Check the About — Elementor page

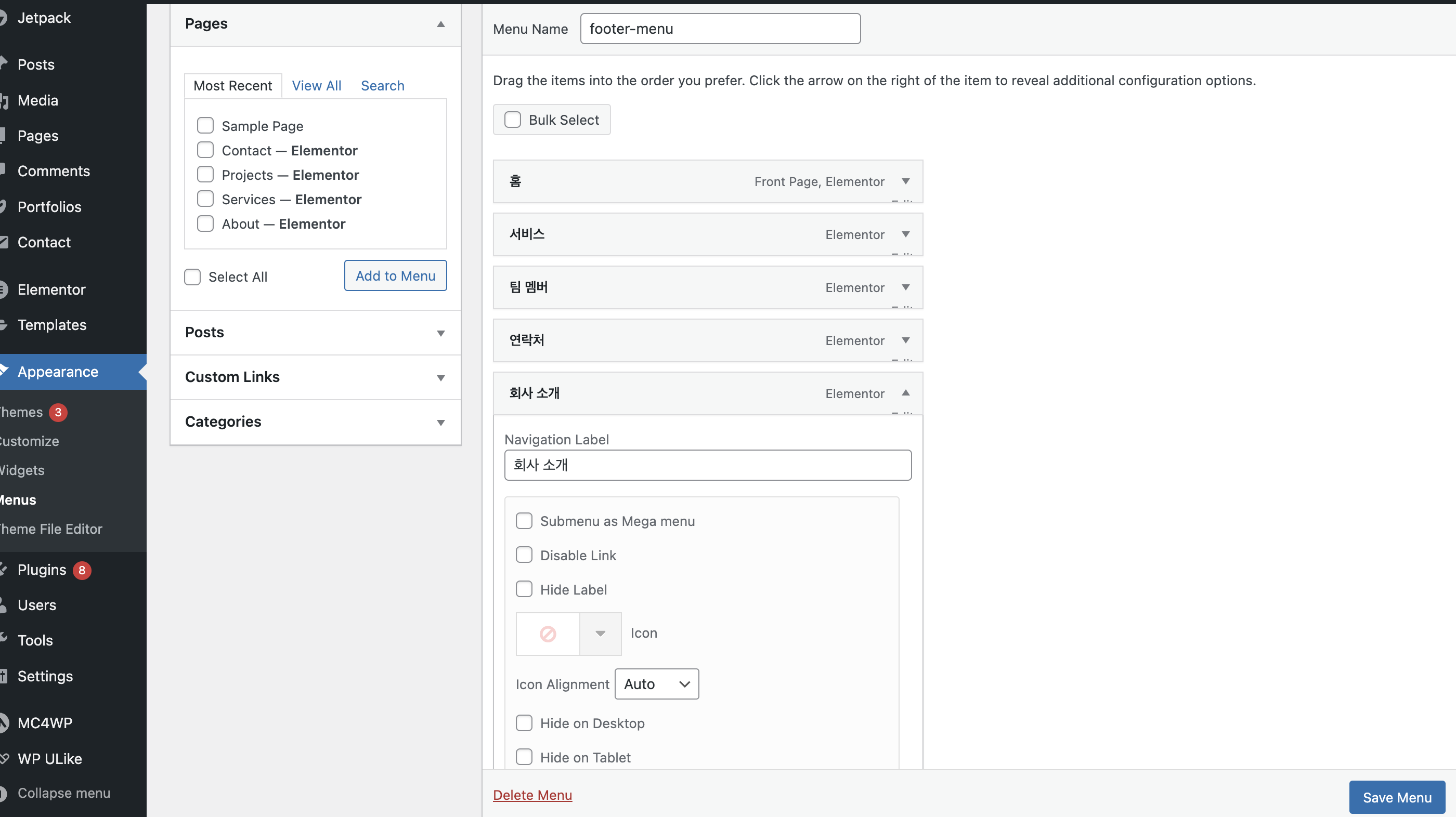(x=205, y=223)
